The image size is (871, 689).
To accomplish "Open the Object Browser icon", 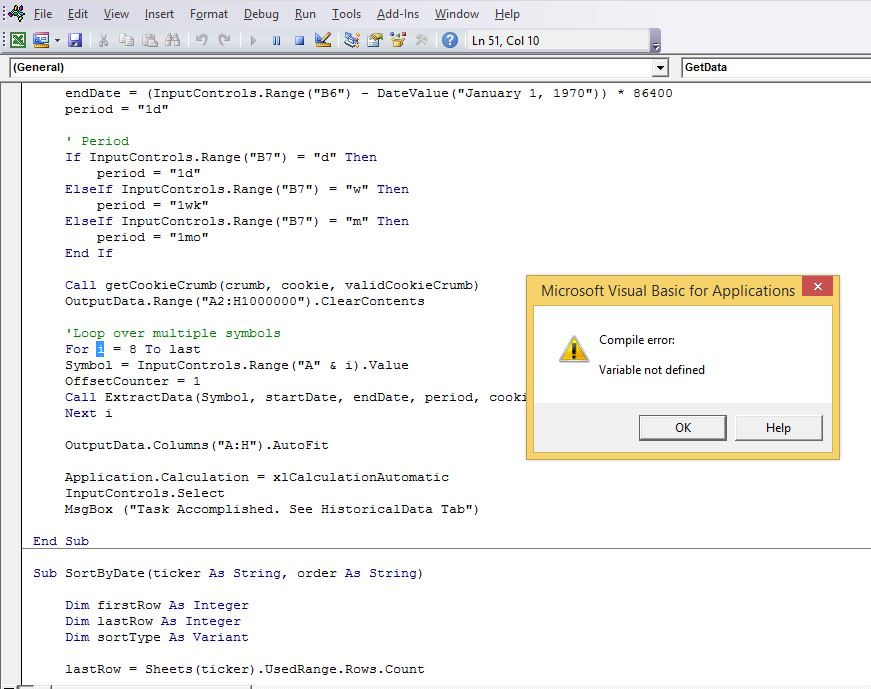I will tap(398, 40).
